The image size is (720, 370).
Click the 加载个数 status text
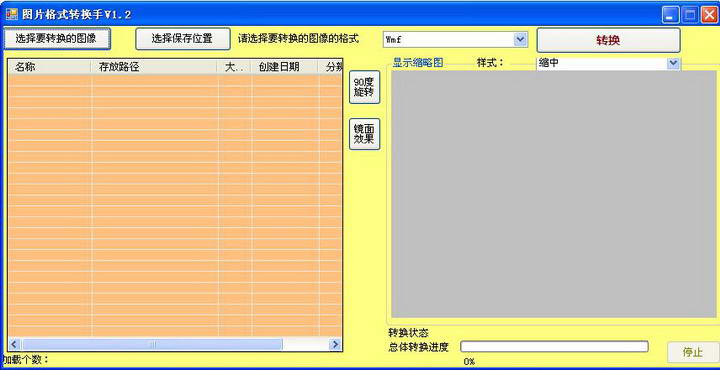(26, 359)
